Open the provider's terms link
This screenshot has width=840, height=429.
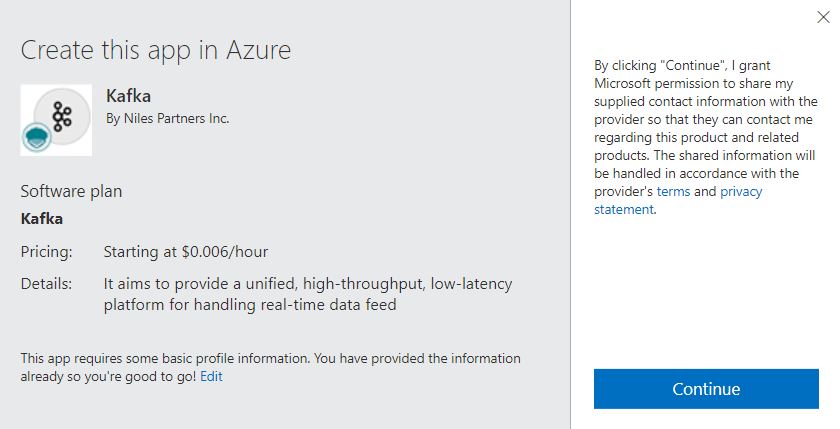click(x=673, y=191)
